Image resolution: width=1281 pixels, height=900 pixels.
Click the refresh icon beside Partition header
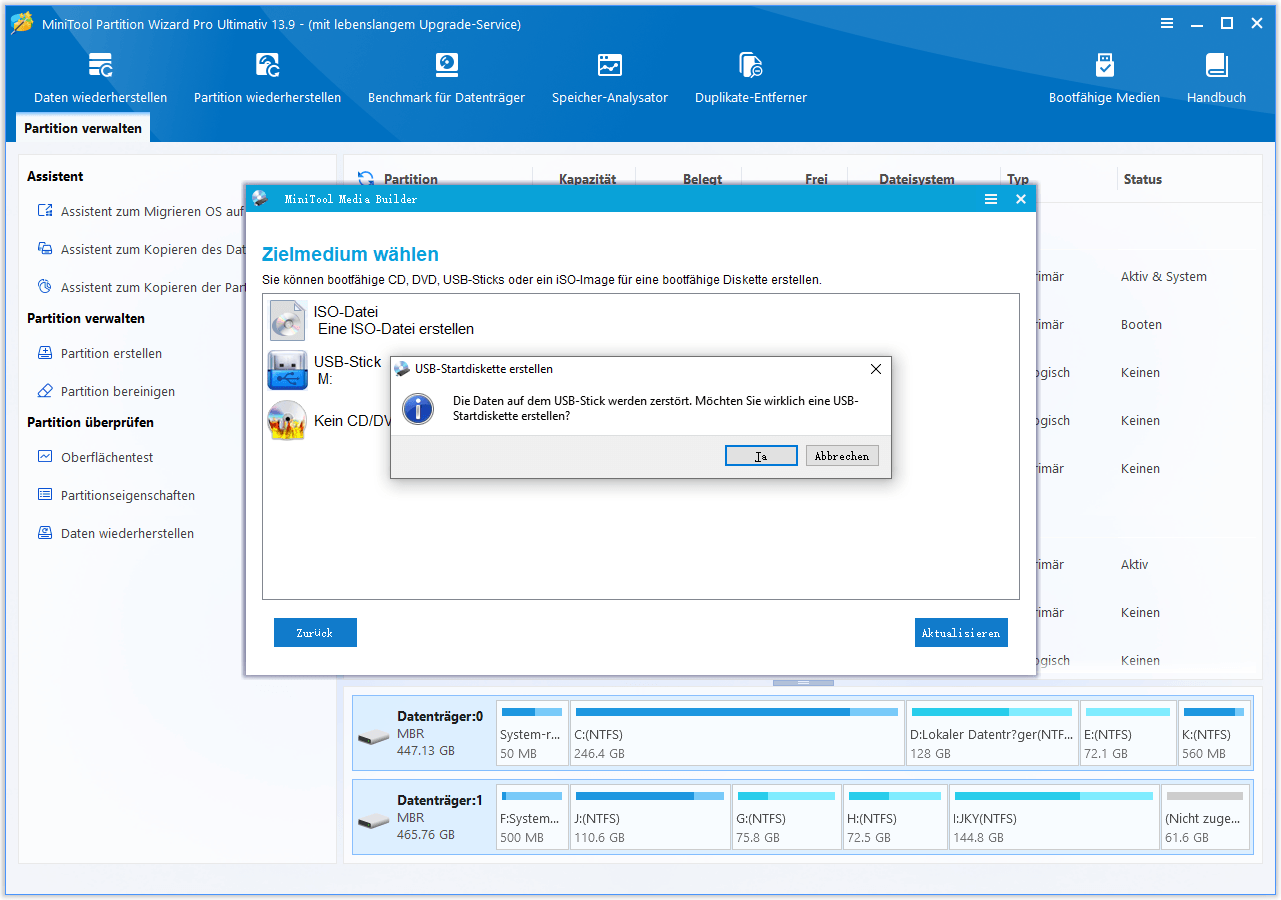coord(366,179)
